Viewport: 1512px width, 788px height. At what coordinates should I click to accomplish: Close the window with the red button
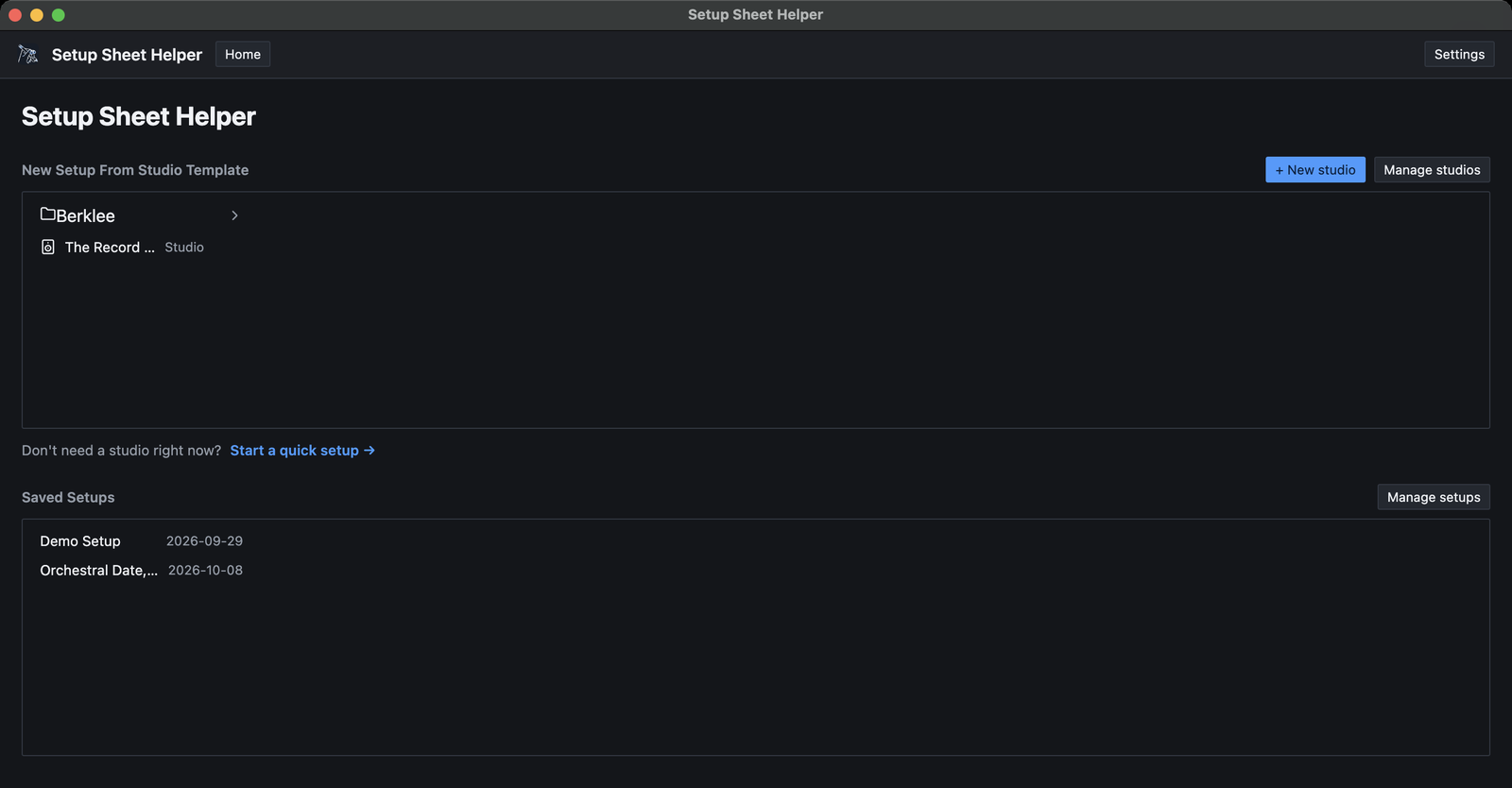tap(15, 15)
